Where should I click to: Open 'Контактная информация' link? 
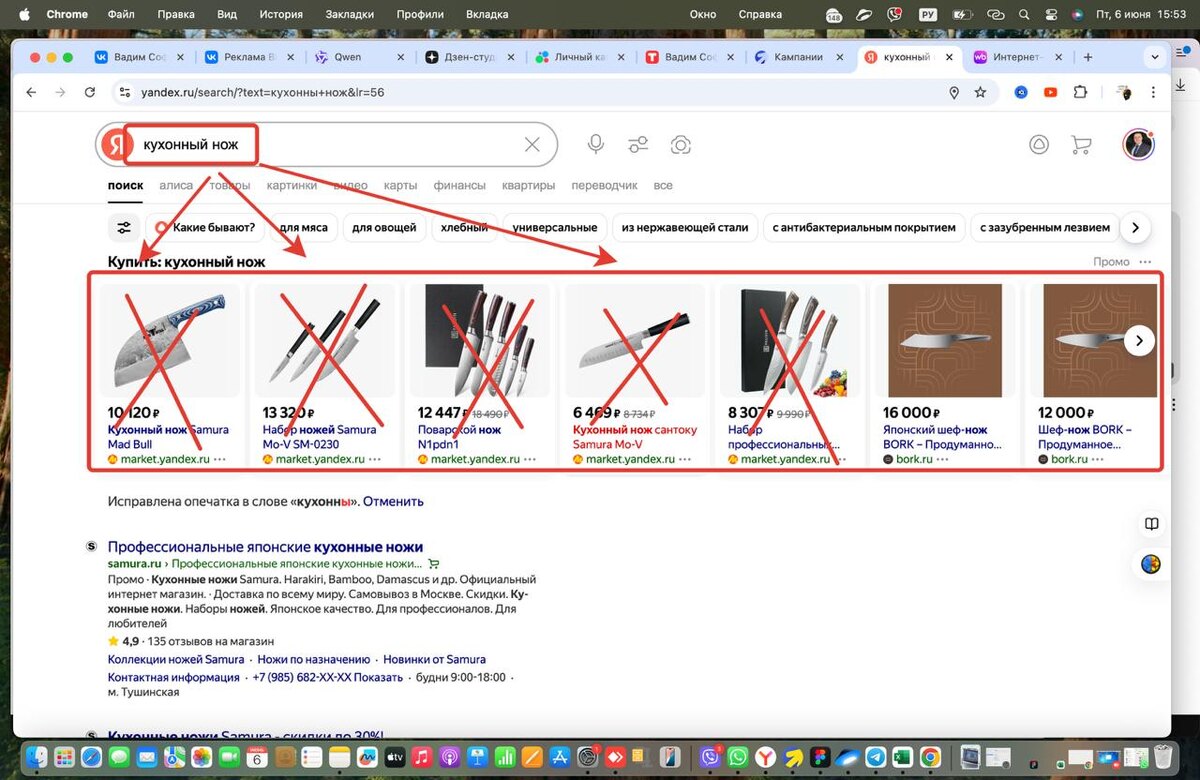click(174, 677)
